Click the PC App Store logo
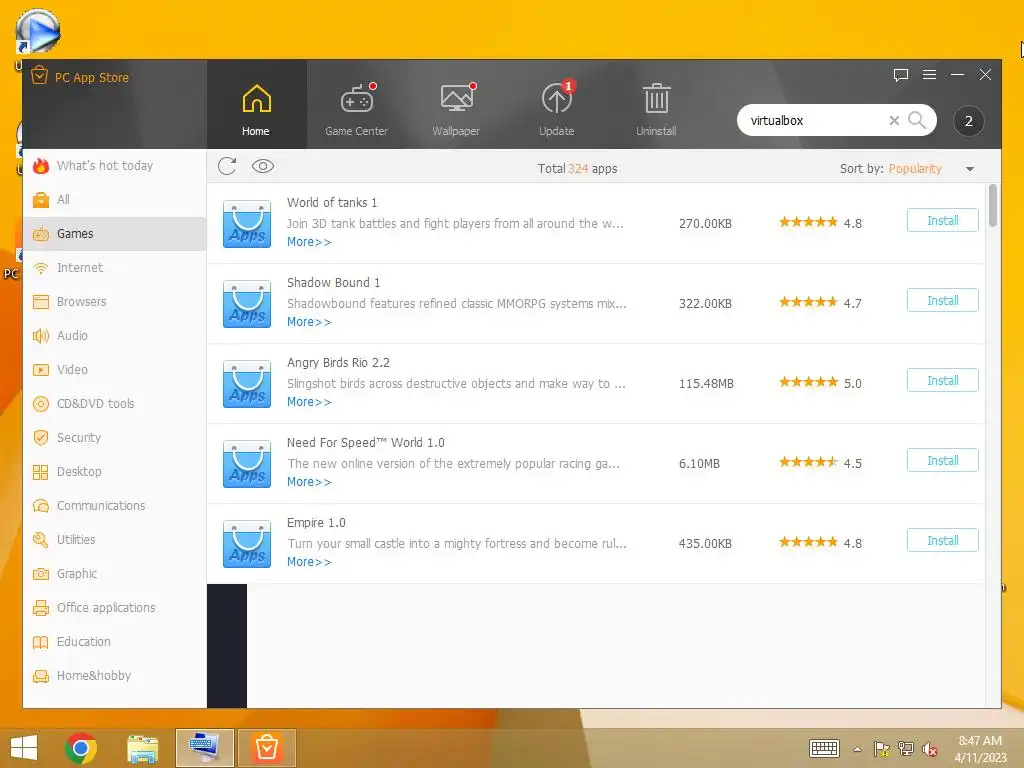Image resolution: width=1024 pixels, height=768 pixels. [39, 76]
